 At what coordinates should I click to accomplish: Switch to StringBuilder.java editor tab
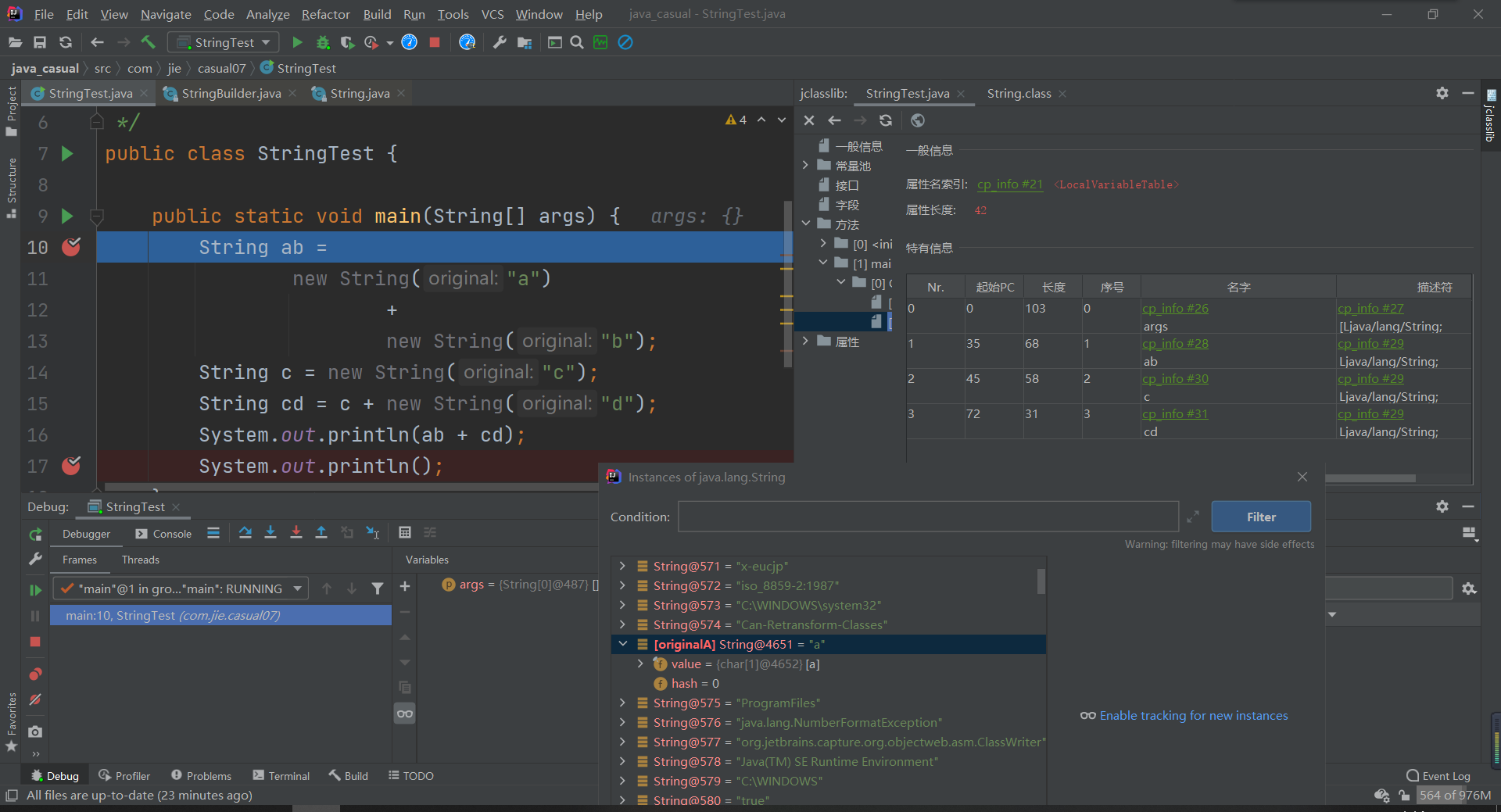click(231, 93)
